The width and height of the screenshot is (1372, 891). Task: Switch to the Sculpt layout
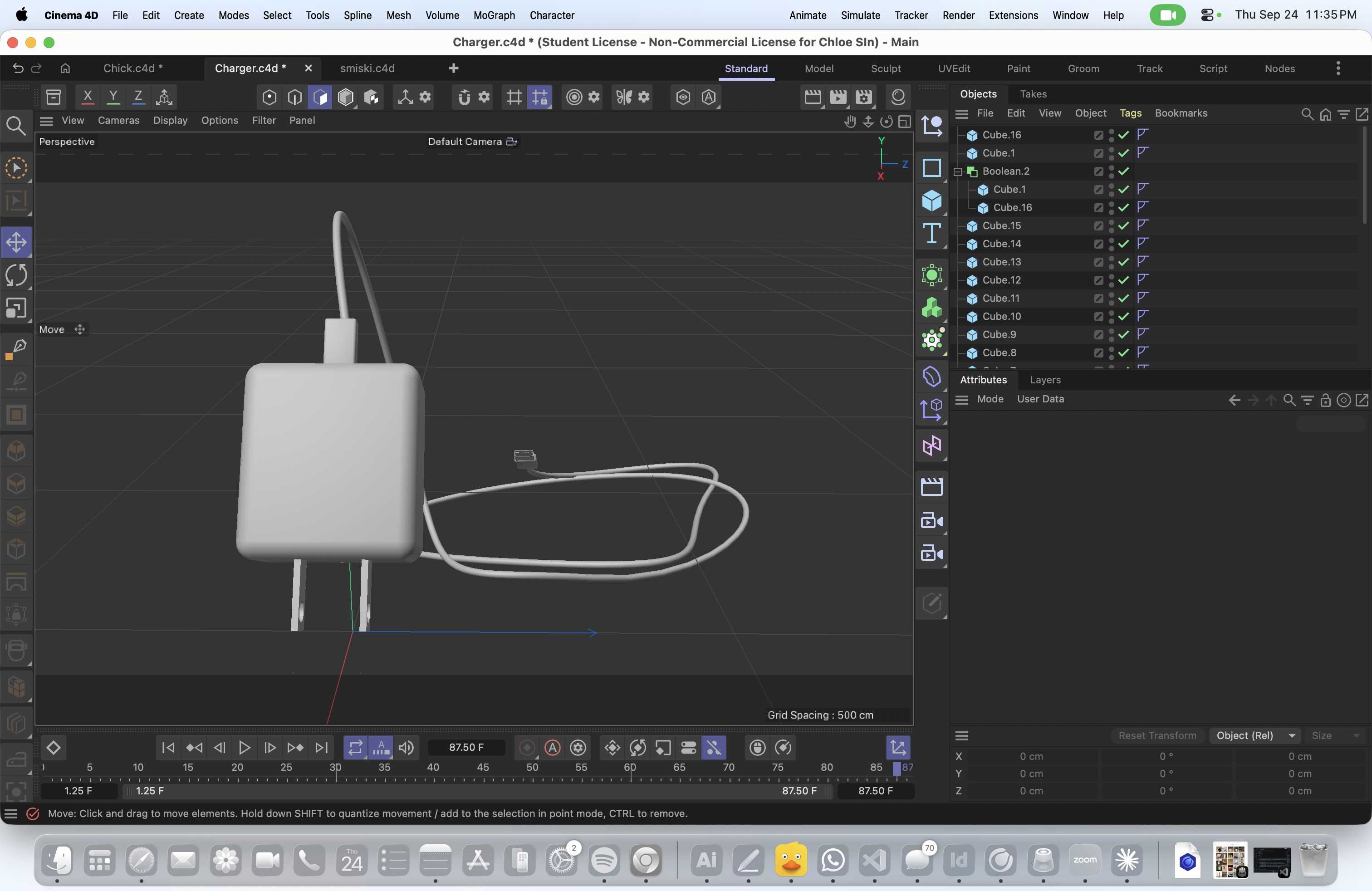pyautogui.click(x=886, y=68)
